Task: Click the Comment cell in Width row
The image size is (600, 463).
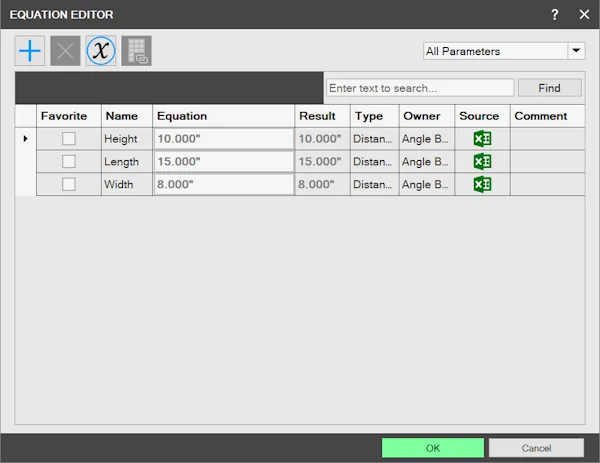Action: [548, 184]
